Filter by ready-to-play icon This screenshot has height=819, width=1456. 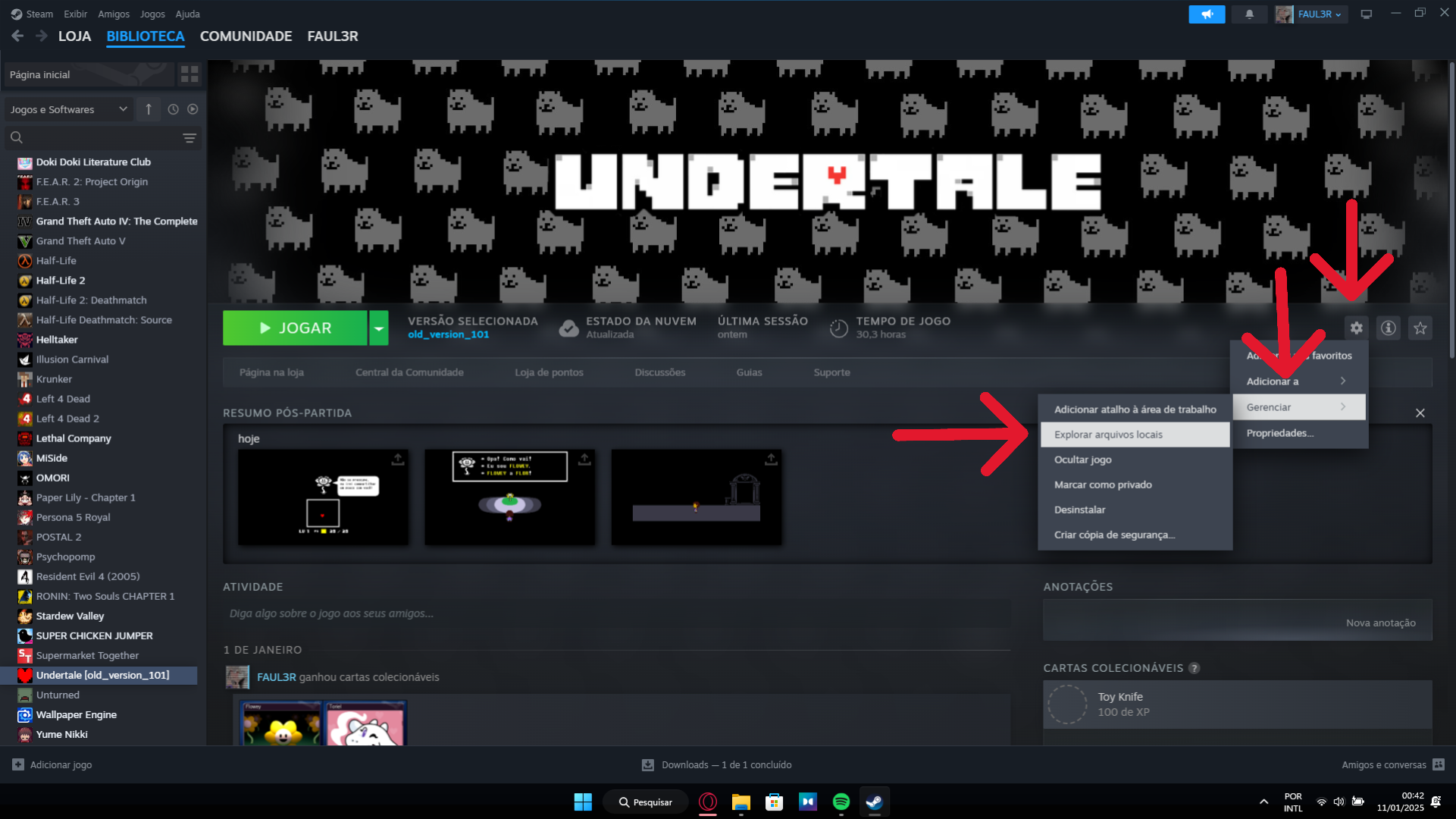[193, 109]
